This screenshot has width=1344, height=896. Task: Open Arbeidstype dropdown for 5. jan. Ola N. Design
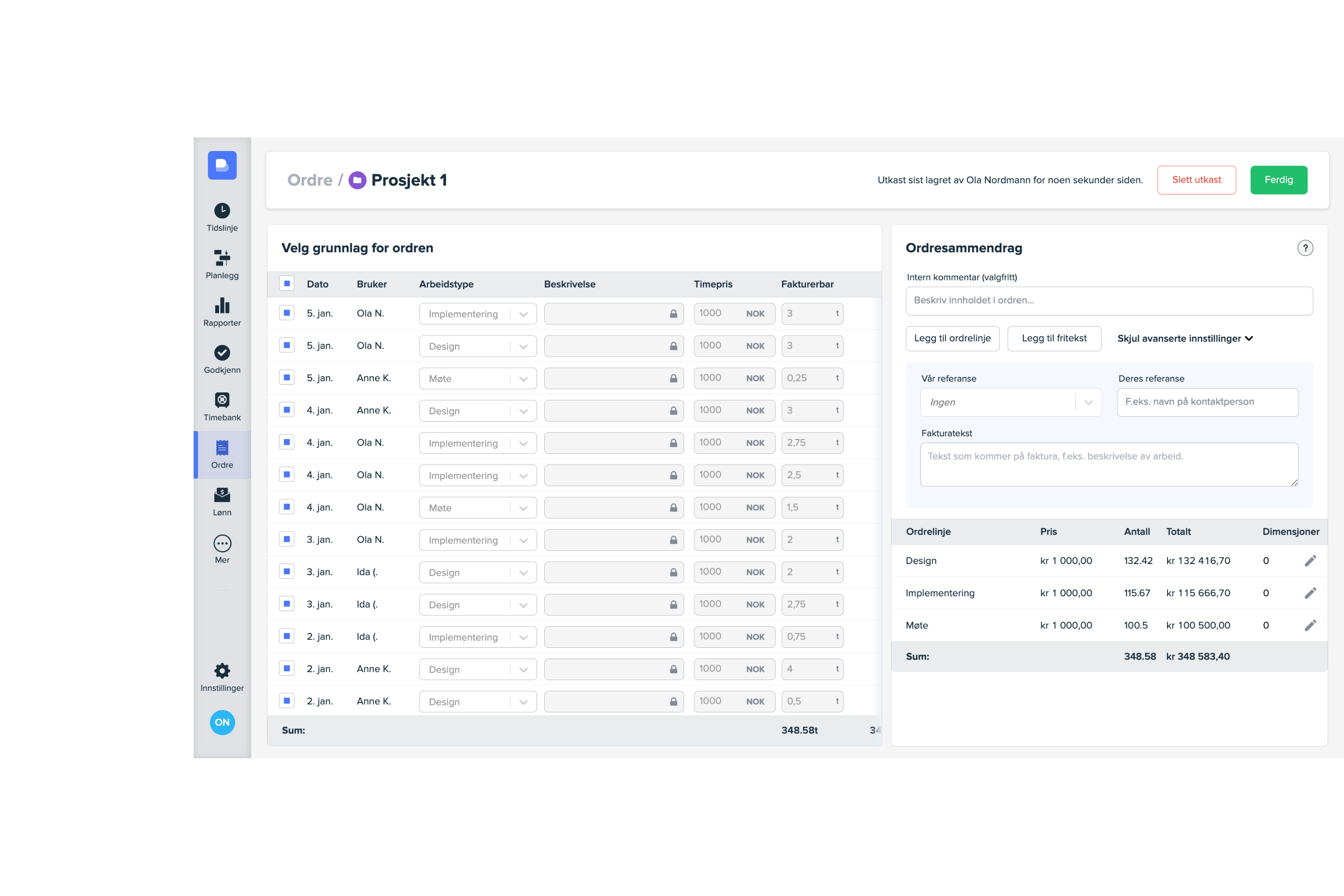click(x=478, y=346)
